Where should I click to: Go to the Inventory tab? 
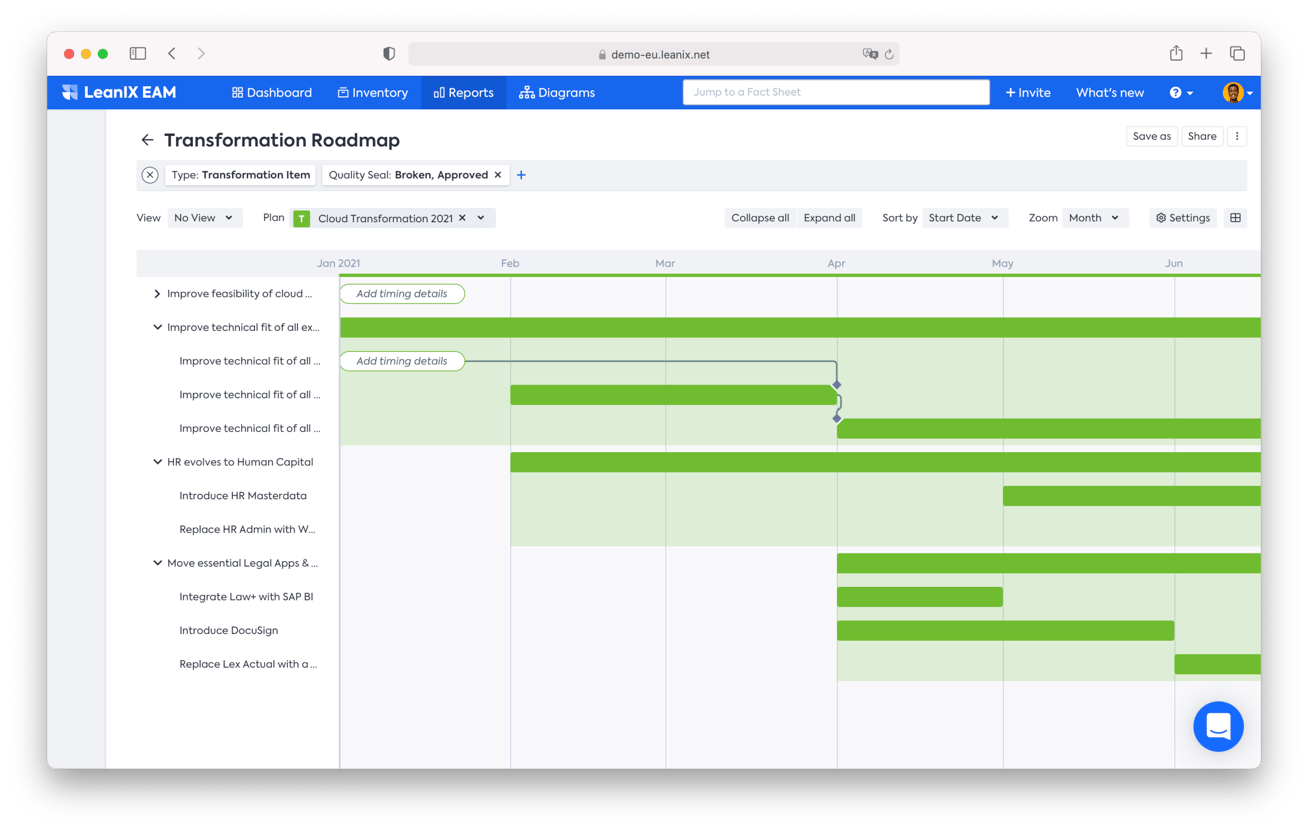[x=372, y=93]
